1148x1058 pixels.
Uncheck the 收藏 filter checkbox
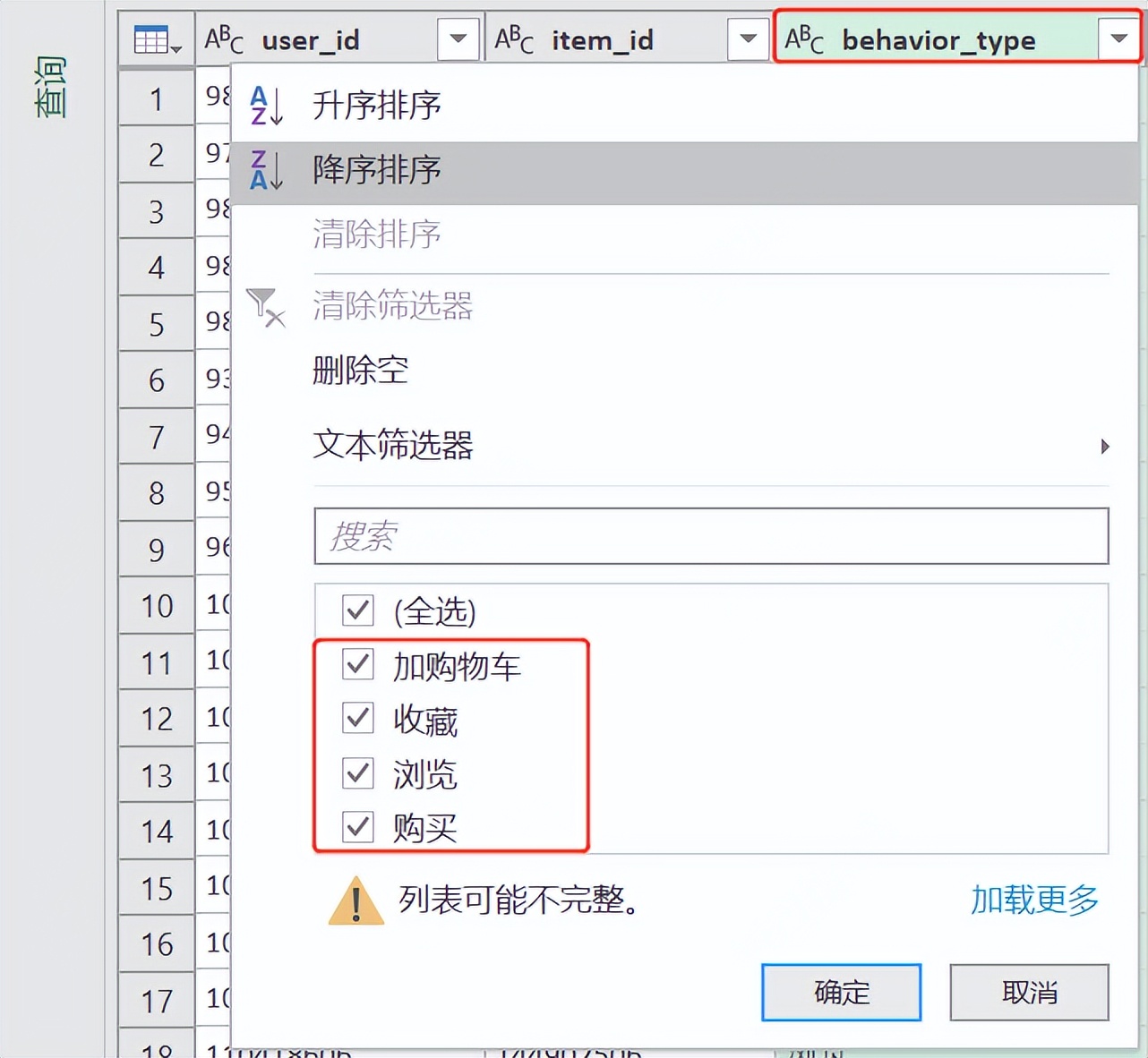pos(357,719)
